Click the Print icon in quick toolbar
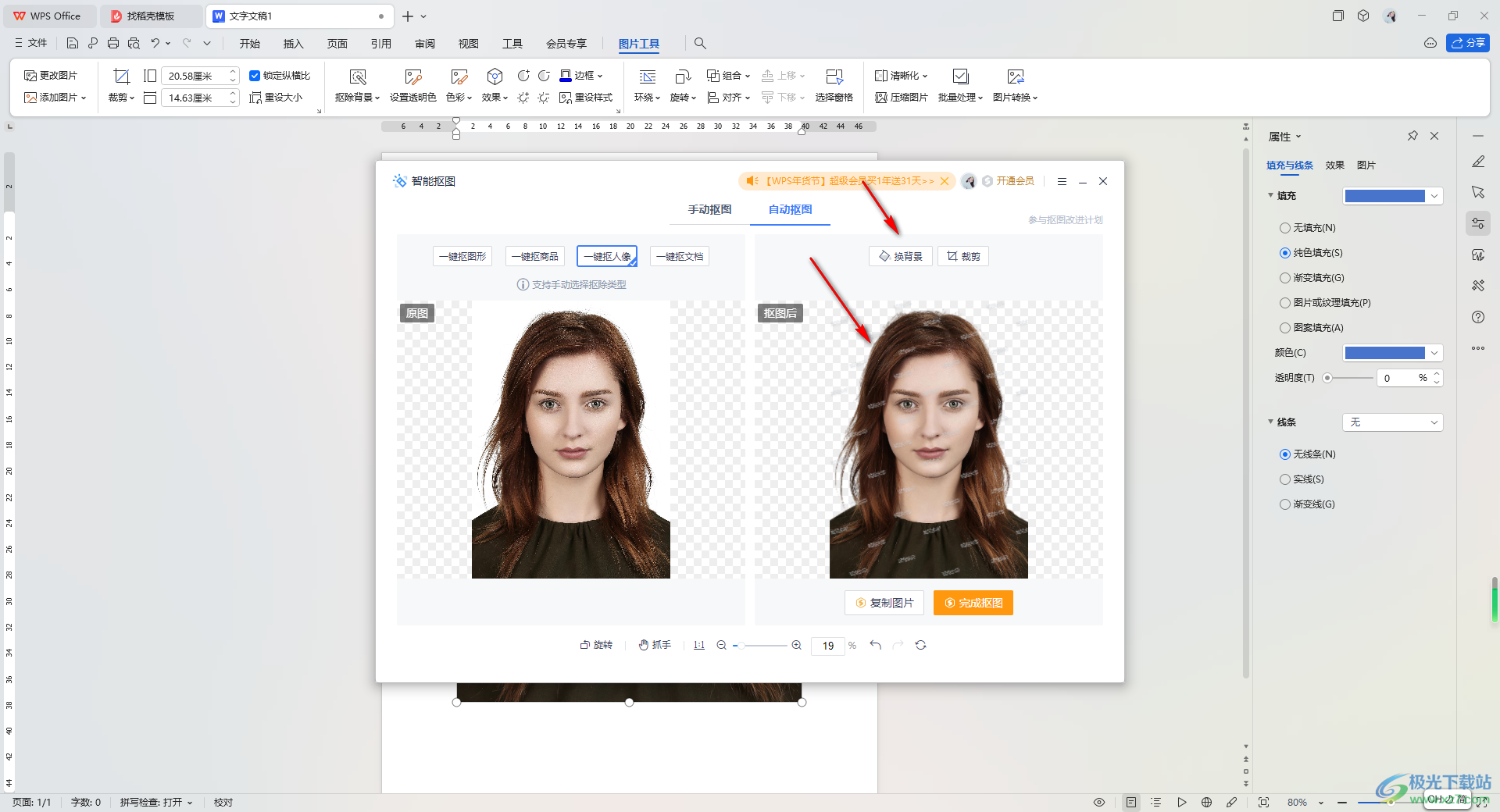This screenshot has width=1500, height=812. pyautogui.click(x=113, y=44)
